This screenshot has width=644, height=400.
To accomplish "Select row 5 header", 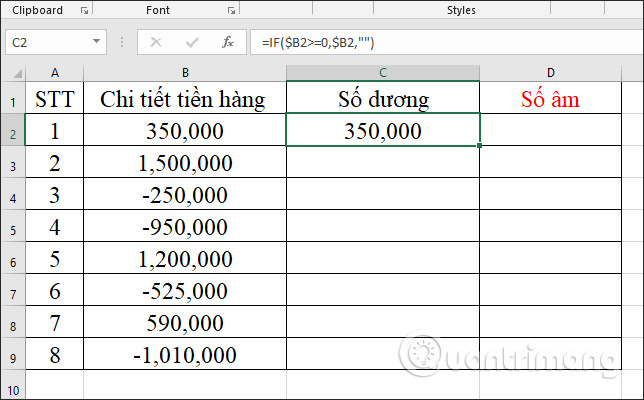I will point(13,226).
